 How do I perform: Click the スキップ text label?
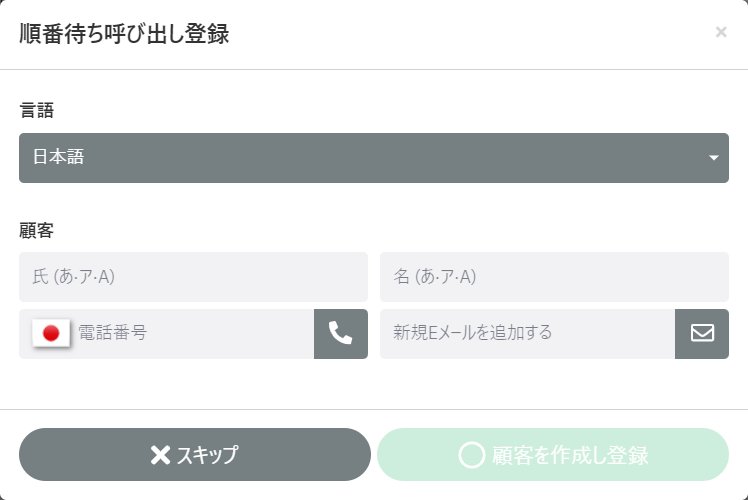pos(208,456)
